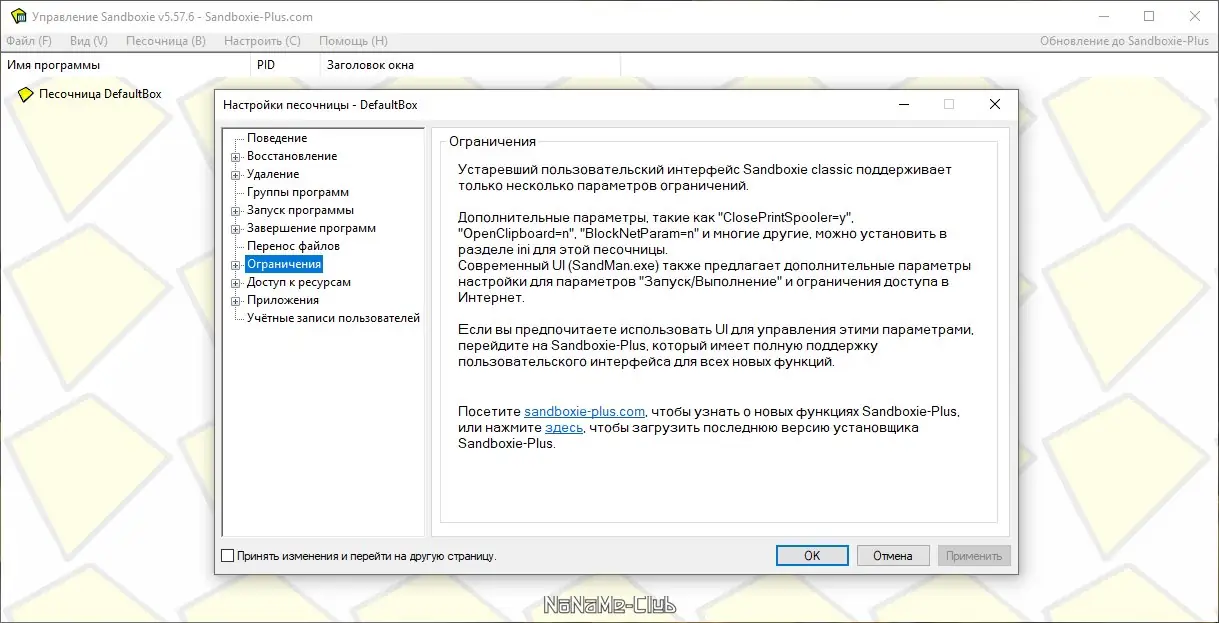Select Ограничения in settings tree
1219x623 pixels.
tap(284, 264)
